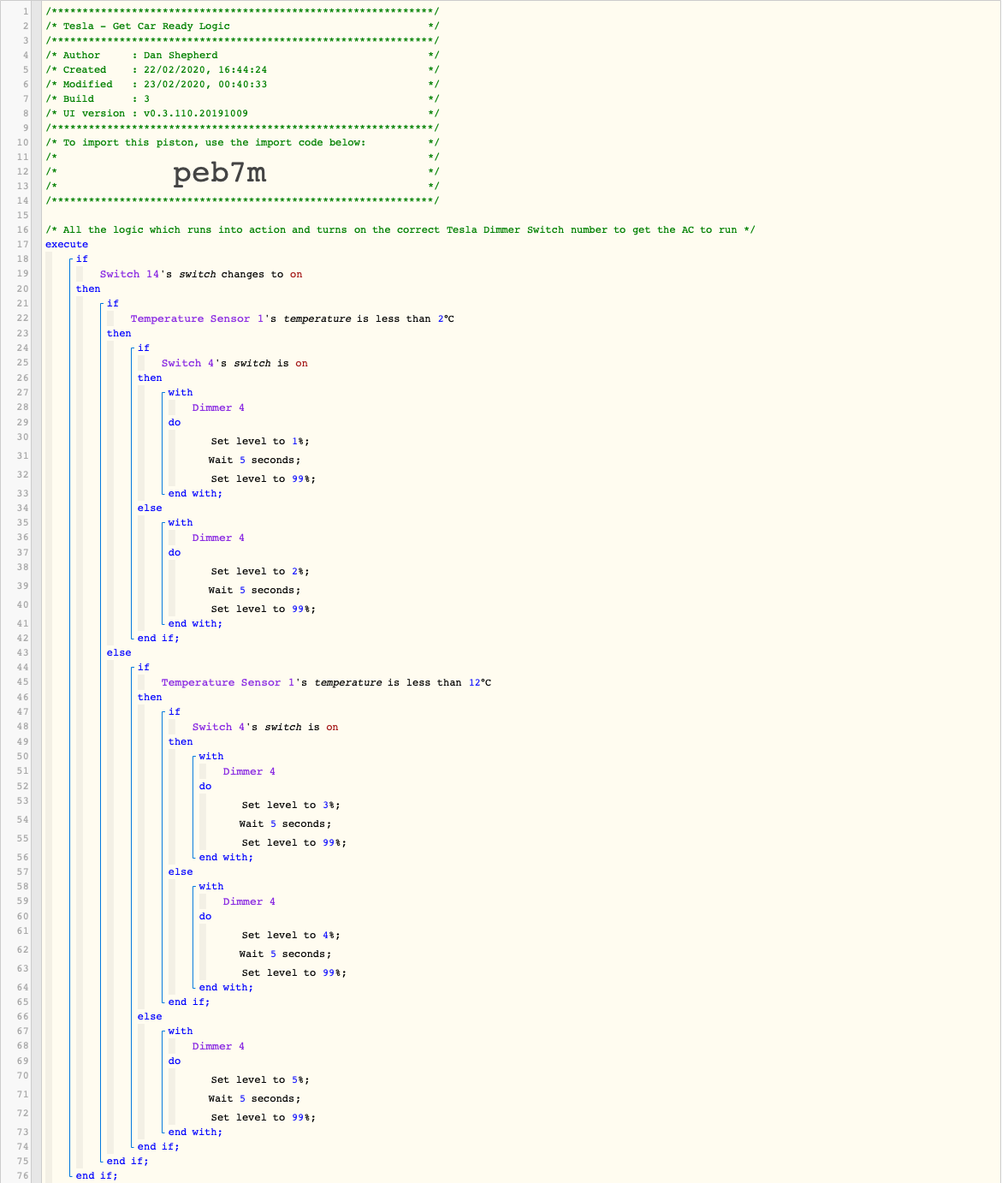Select device 'Dimmer 4' on line 68

pyautogui.click(x=218, y=1046)
